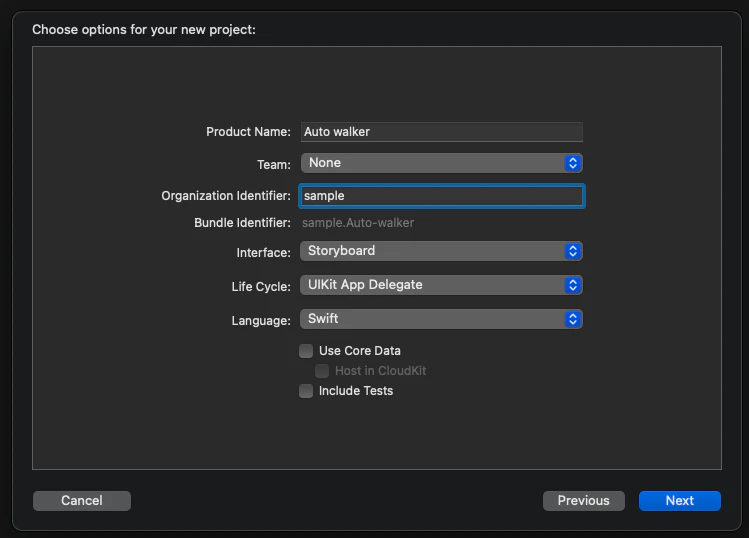
Task: Click the "Choose options for your new project:" heading
Action: pyautogui.click(x=144, y=30)
